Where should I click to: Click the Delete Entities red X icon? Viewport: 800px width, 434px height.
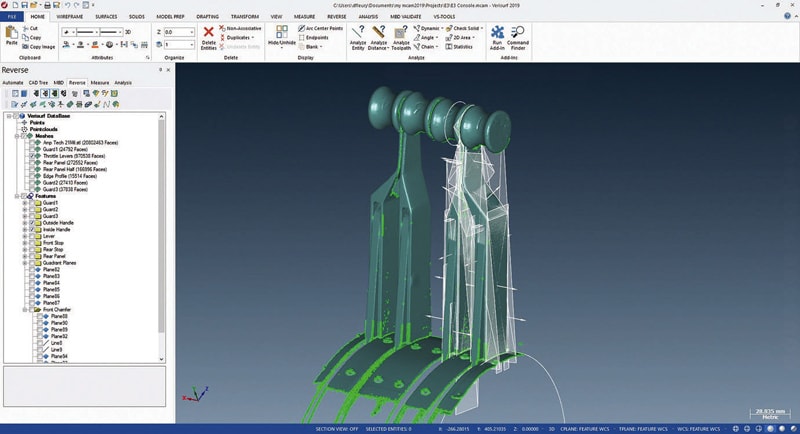[208, 32]
